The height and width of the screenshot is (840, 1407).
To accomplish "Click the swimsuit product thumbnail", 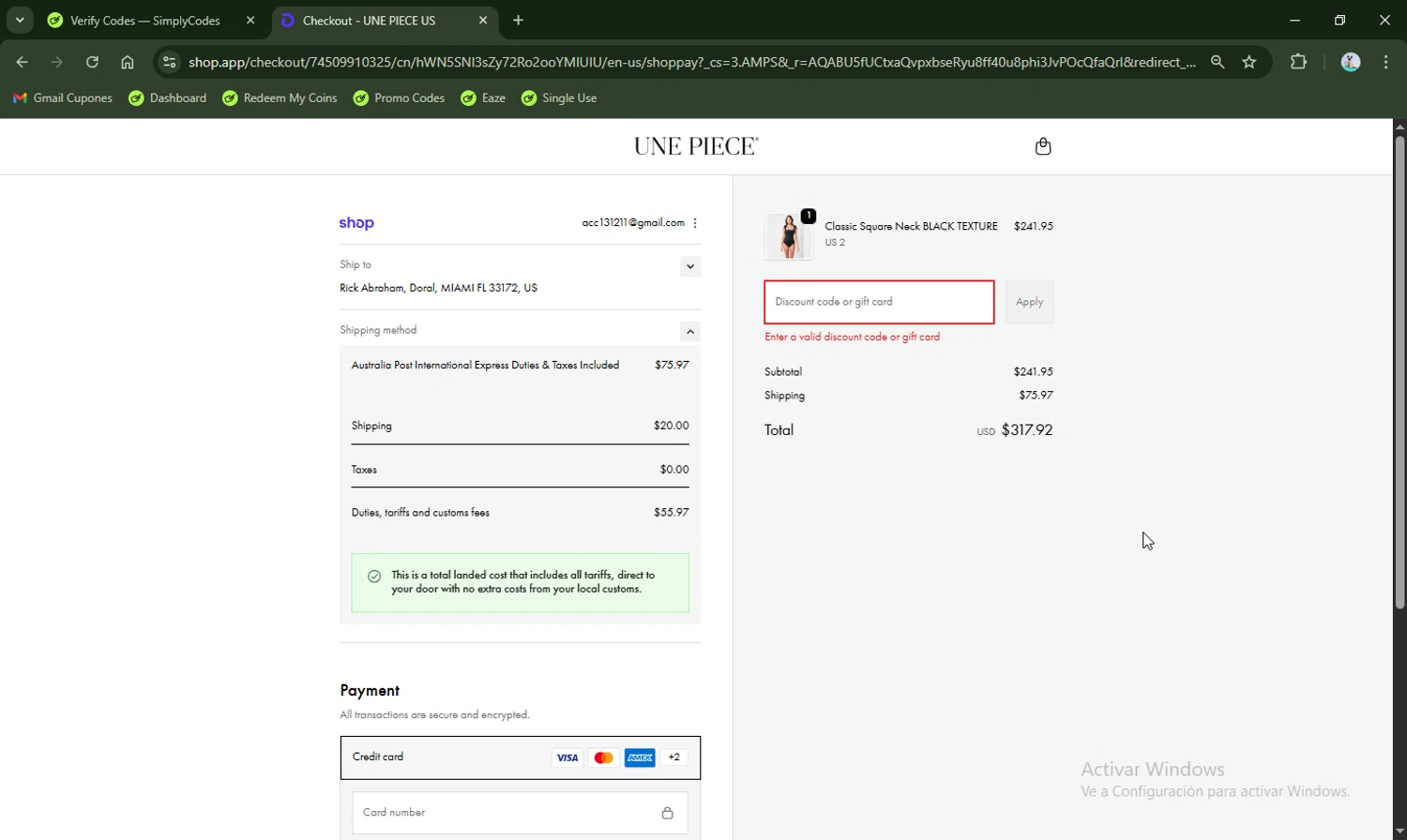I will (789, 235).
